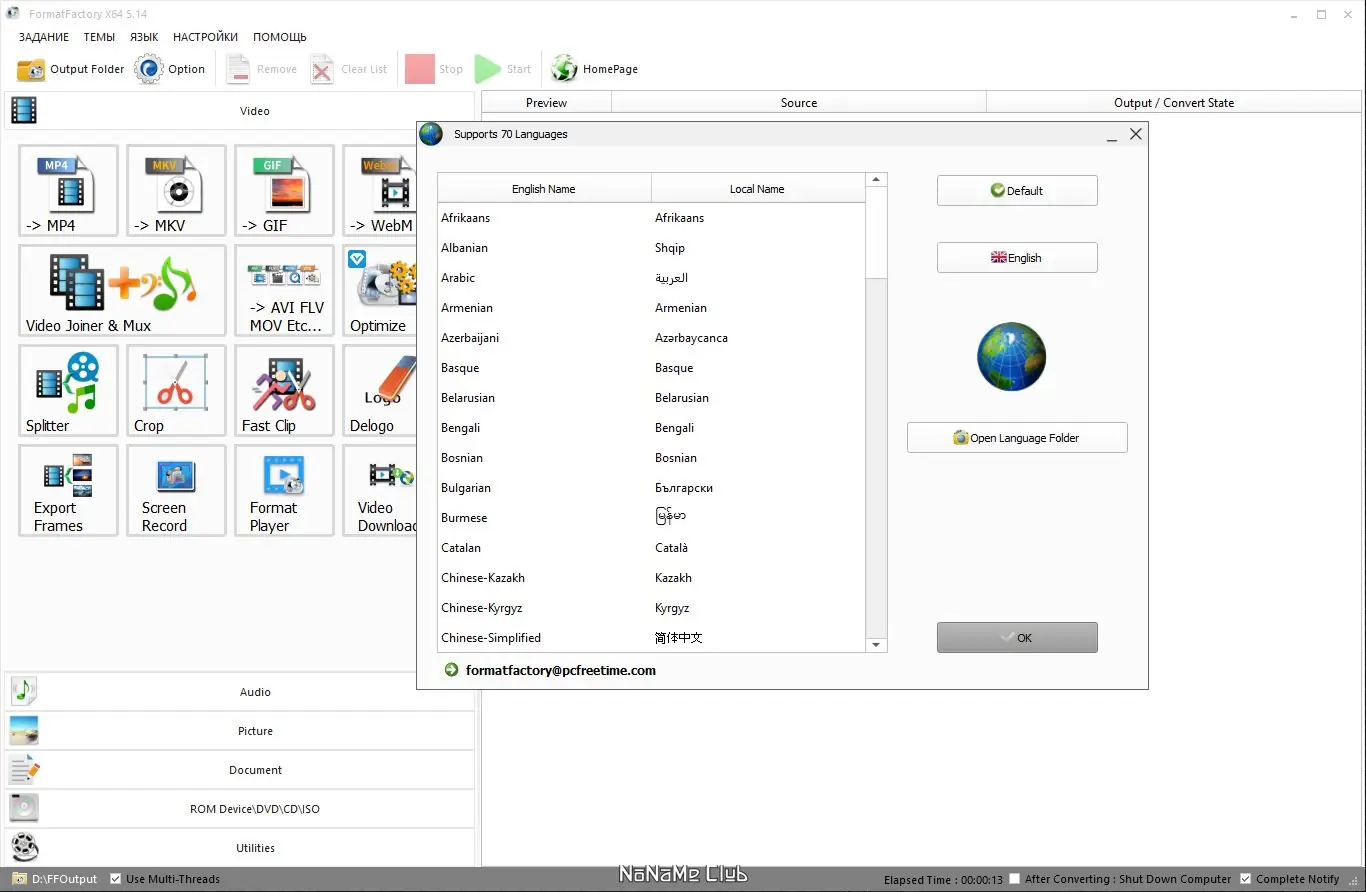
Task: Expand the Document category section
Action: click(x=240, y=770)
